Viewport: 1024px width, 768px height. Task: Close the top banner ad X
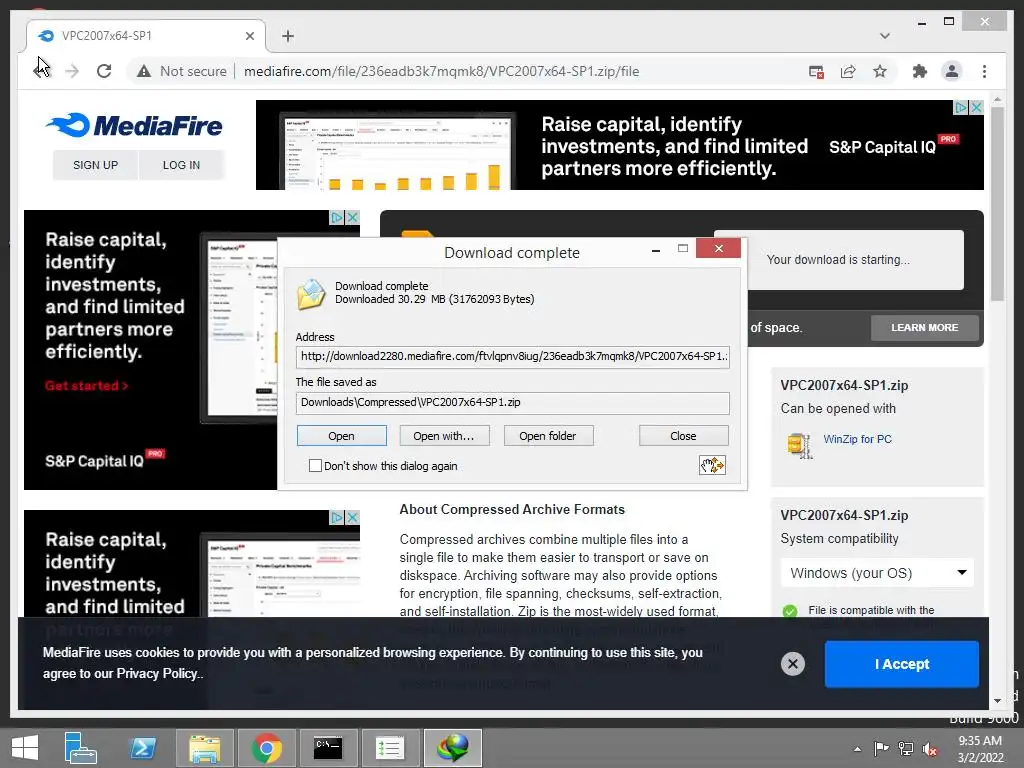tap(976, 107)
